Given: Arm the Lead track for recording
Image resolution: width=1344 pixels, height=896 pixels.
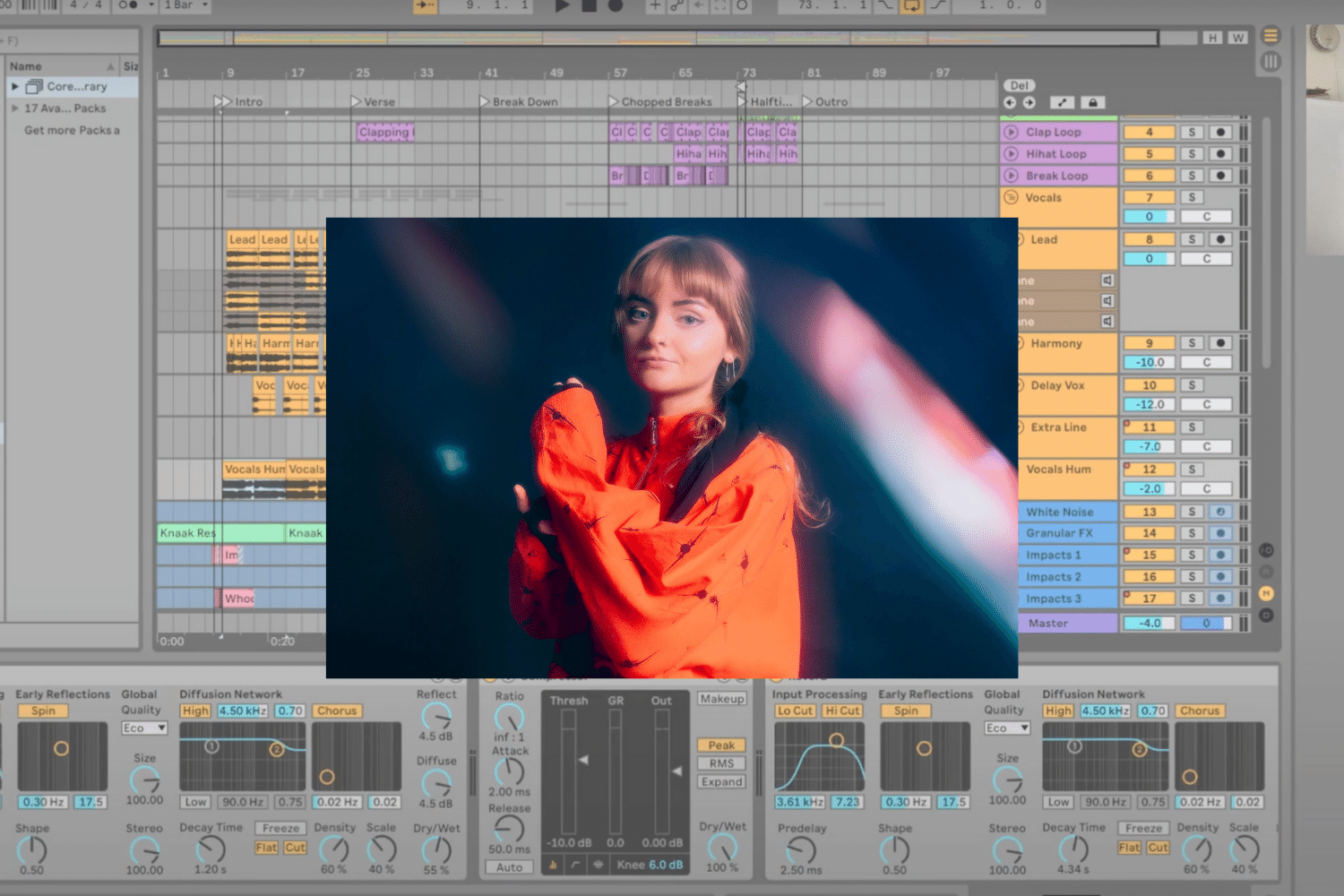Looking at the screenshot, I should click(1220, 239).
